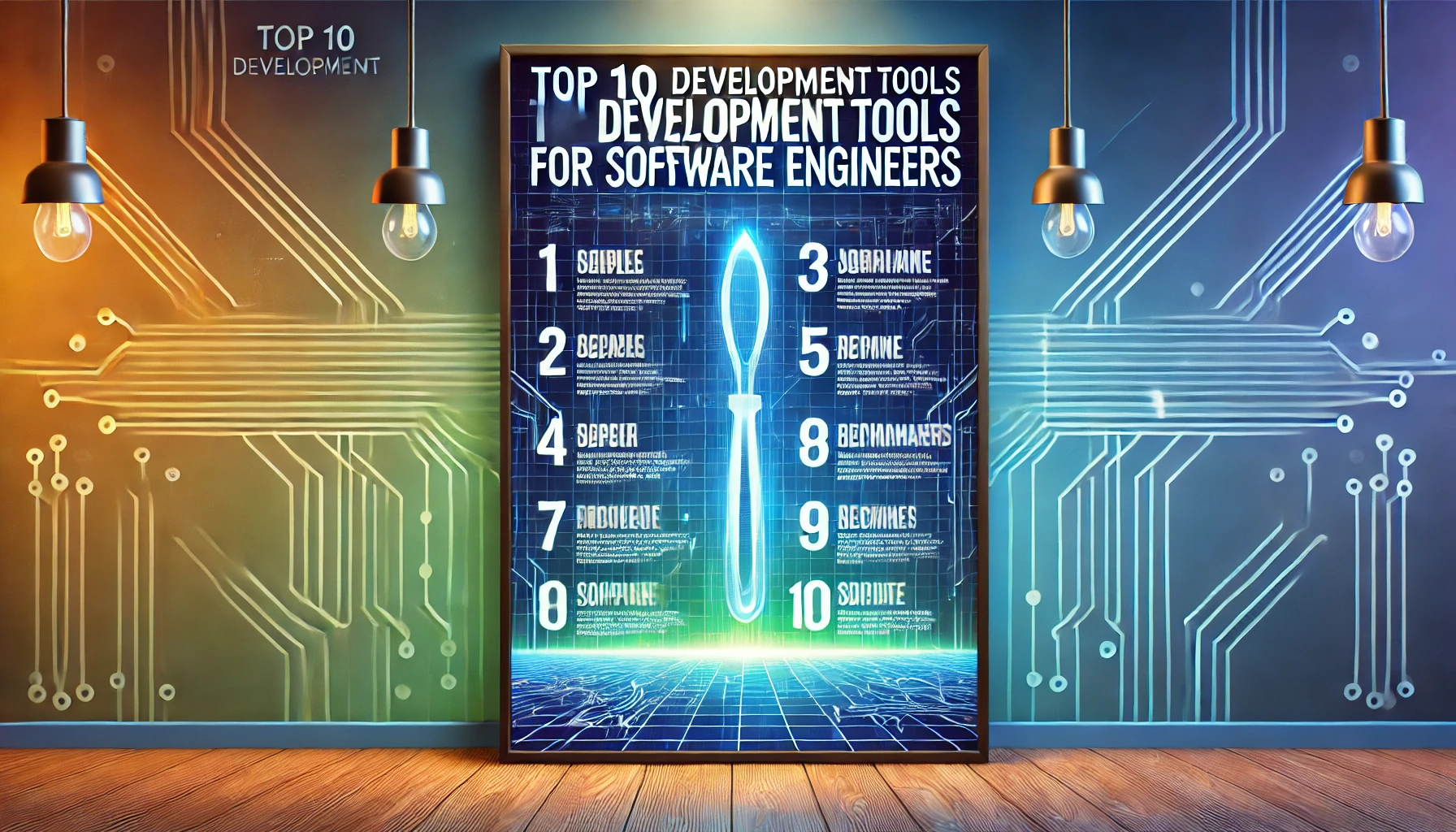Click the glowing tool illustration in the poster center
Viewport: 1456px width, 832px height.
(744, 427)
